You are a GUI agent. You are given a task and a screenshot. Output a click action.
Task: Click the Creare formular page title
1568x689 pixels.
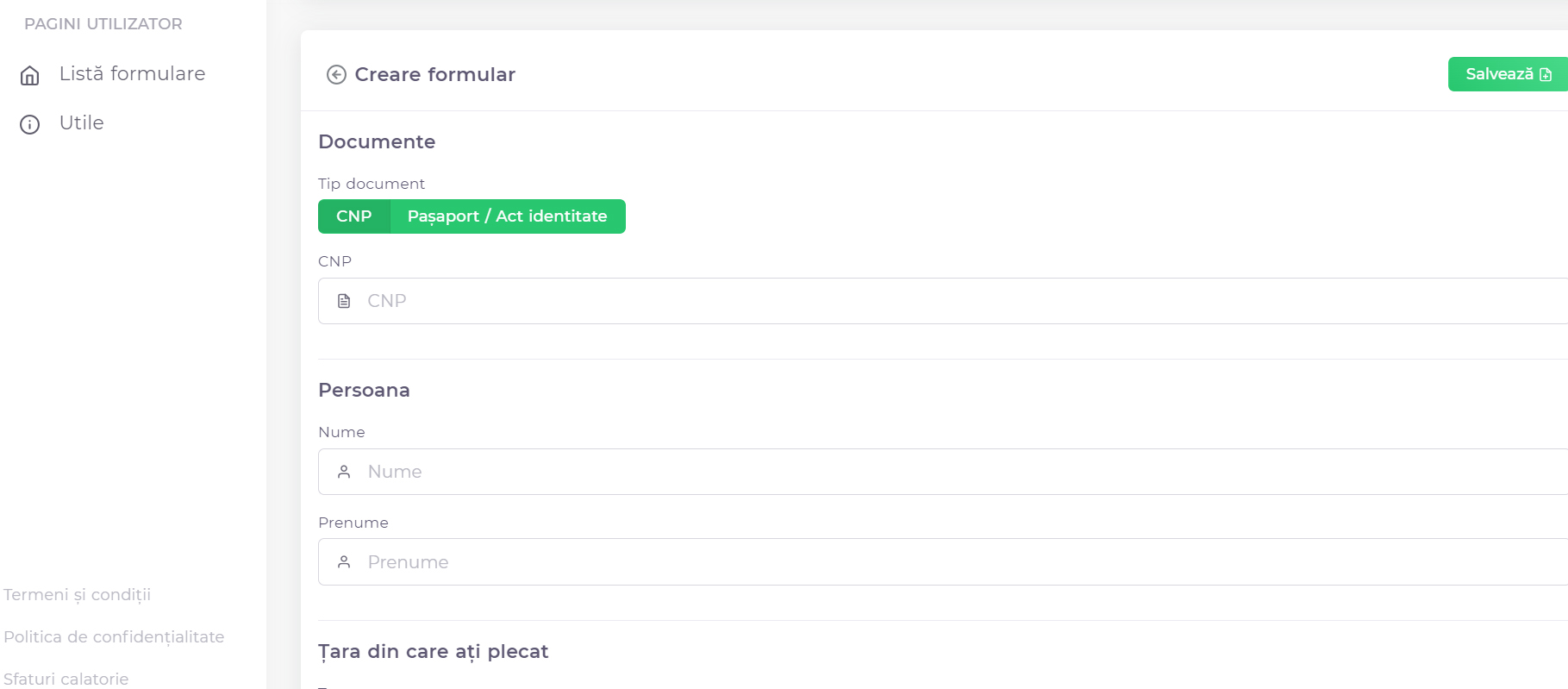[x=434, y=75]
